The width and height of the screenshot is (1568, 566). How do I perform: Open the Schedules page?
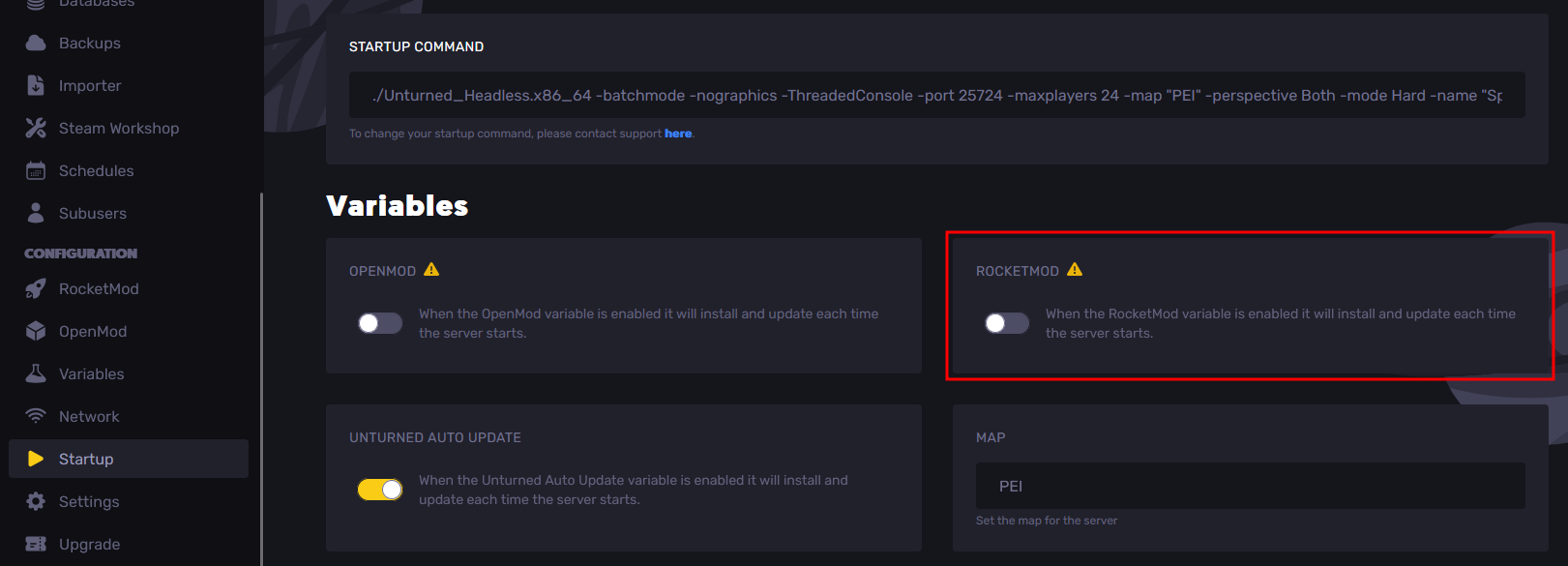click(129, 170)
